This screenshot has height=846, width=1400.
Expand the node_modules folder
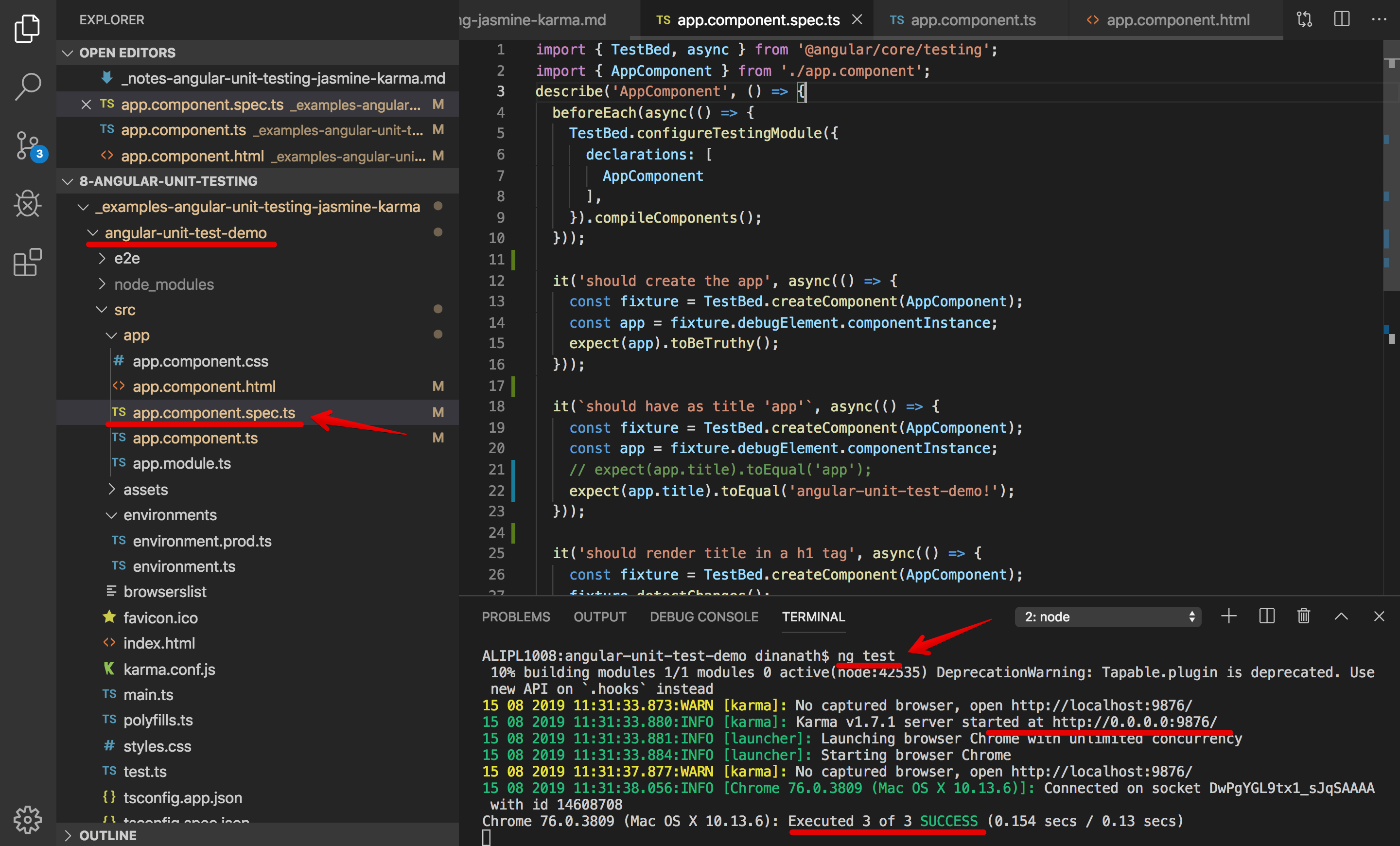point(164,284)
